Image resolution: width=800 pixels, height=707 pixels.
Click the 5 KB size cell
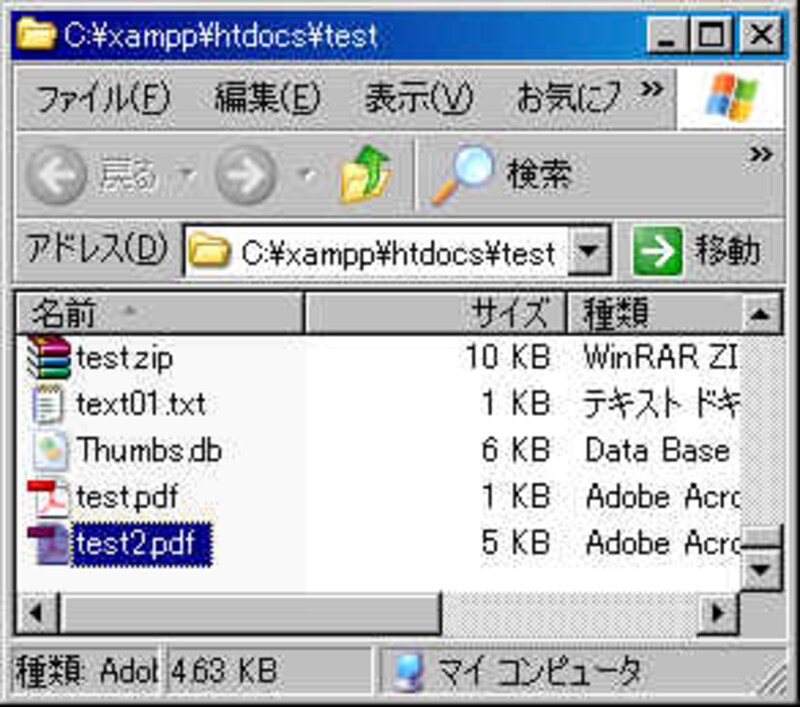click(x=516, y=542)
